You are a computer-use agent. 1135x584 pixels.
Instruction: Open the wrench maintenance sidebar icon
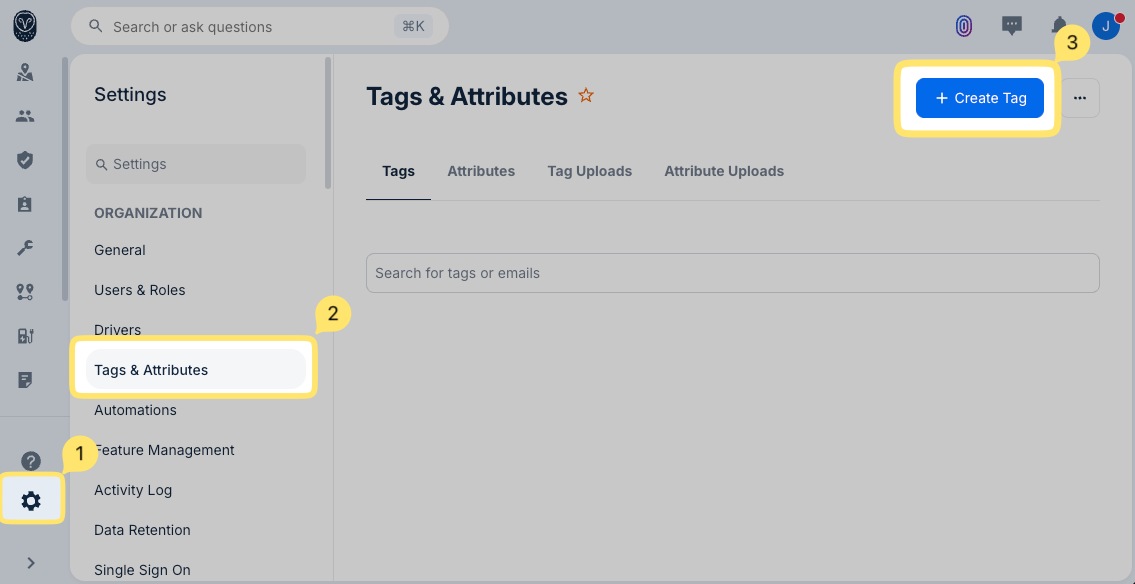click(25, 248)
